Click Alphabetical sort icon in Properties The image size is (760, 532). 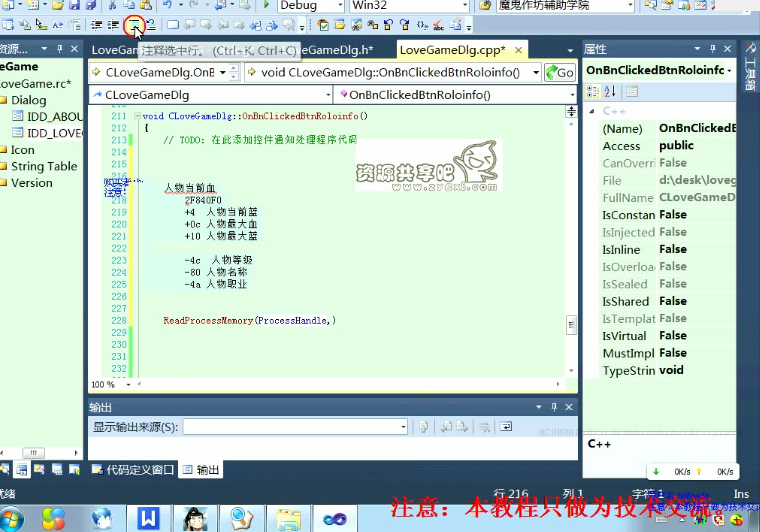610,91
